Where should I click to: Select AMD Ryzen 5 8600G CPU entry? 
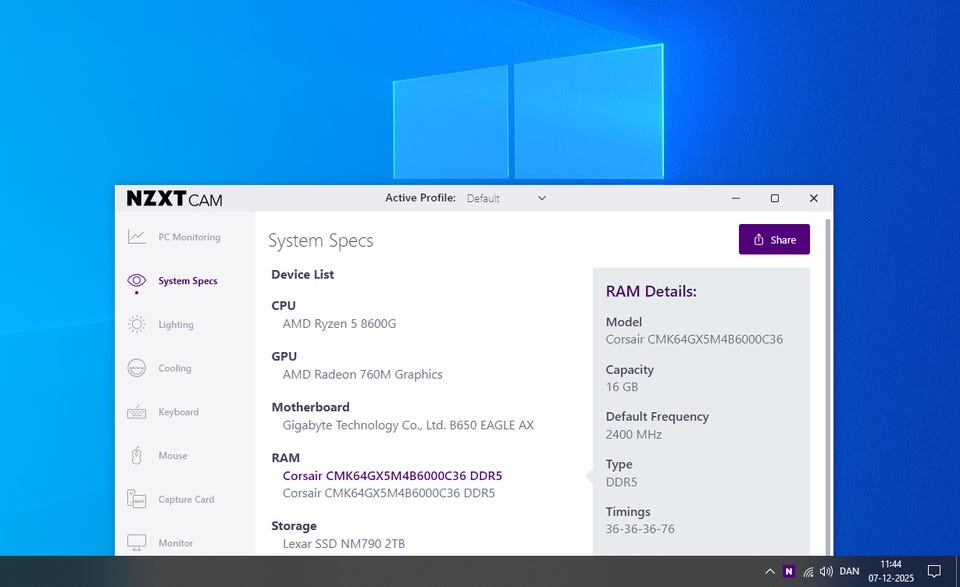[340, 324]
